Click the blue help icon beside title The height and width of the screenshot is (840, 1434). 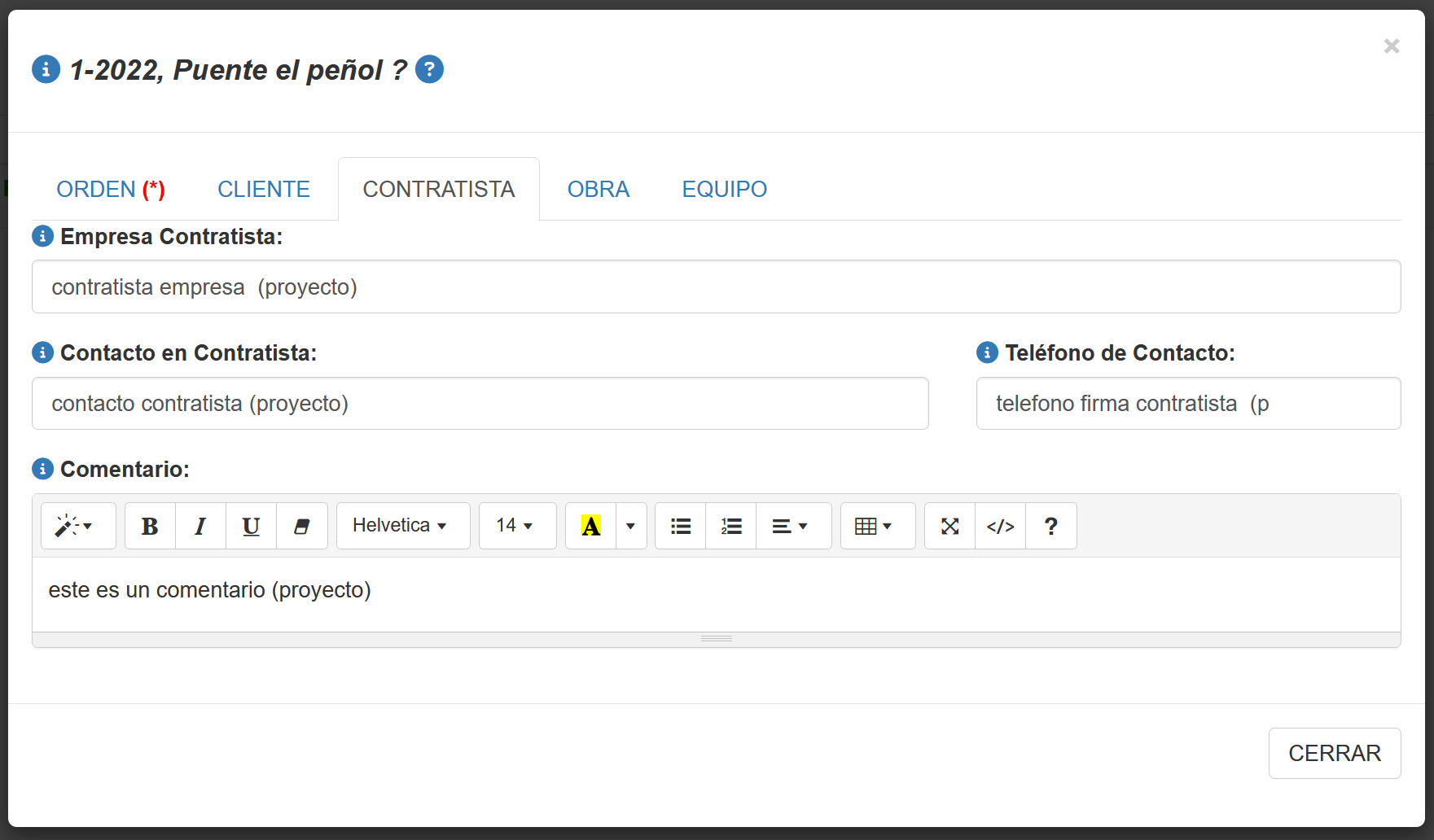[429, 69]
